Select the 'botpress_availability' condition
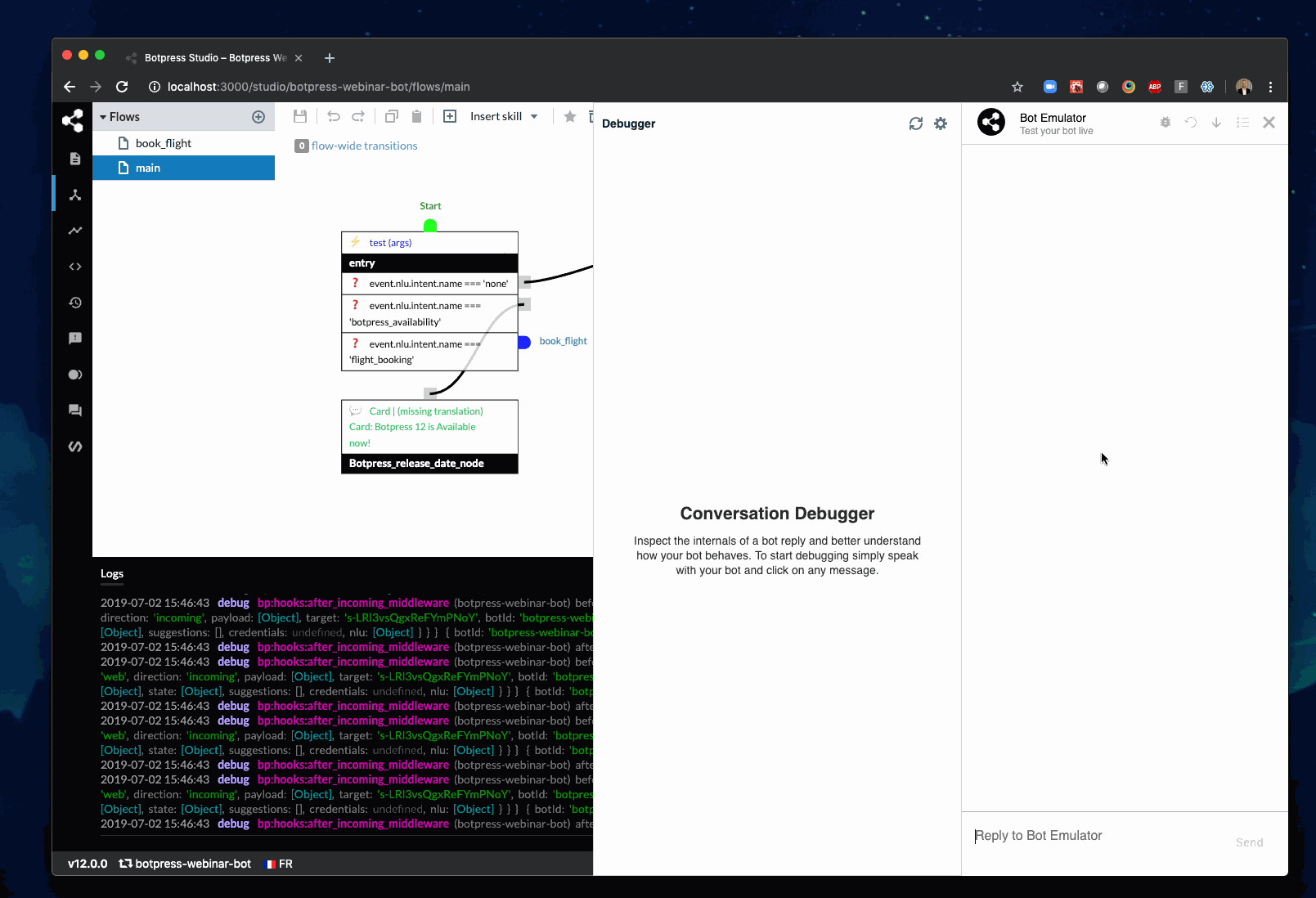 point(429,313)
